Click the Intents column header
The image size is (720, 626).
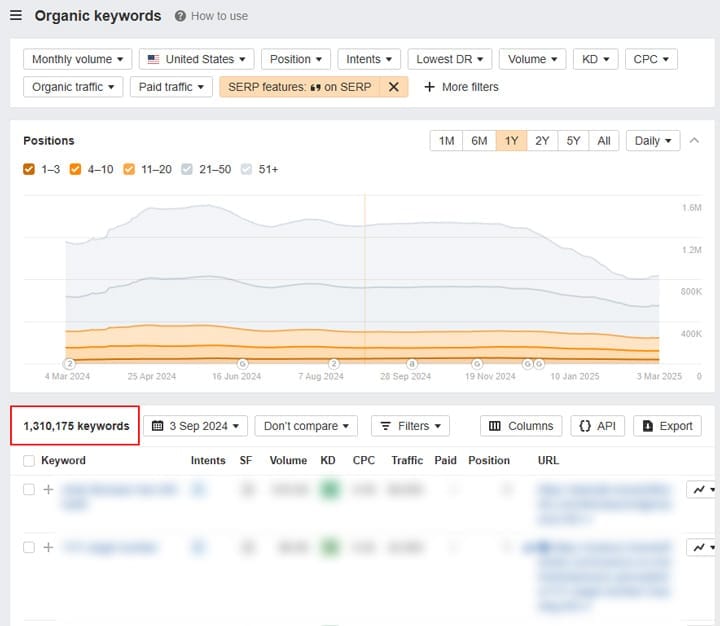coord(208,460)
